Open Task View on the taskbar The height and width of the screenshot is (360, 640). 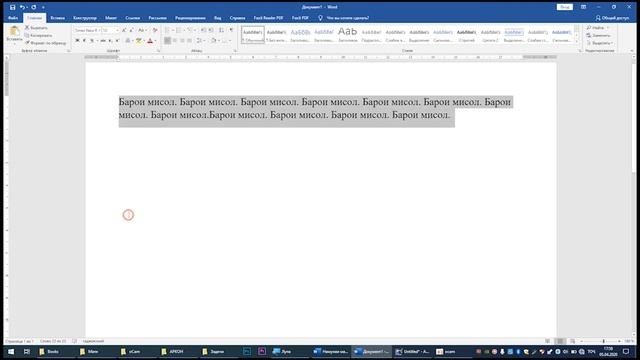click(x=27, y=351)
